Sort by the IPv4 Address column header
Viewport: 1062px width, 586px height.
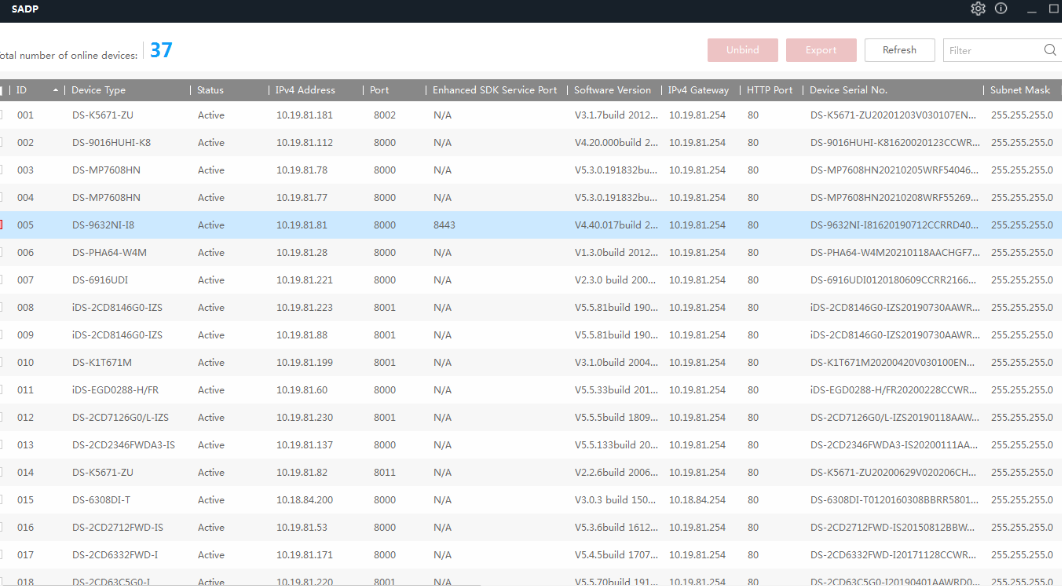(x=305, y=90)
